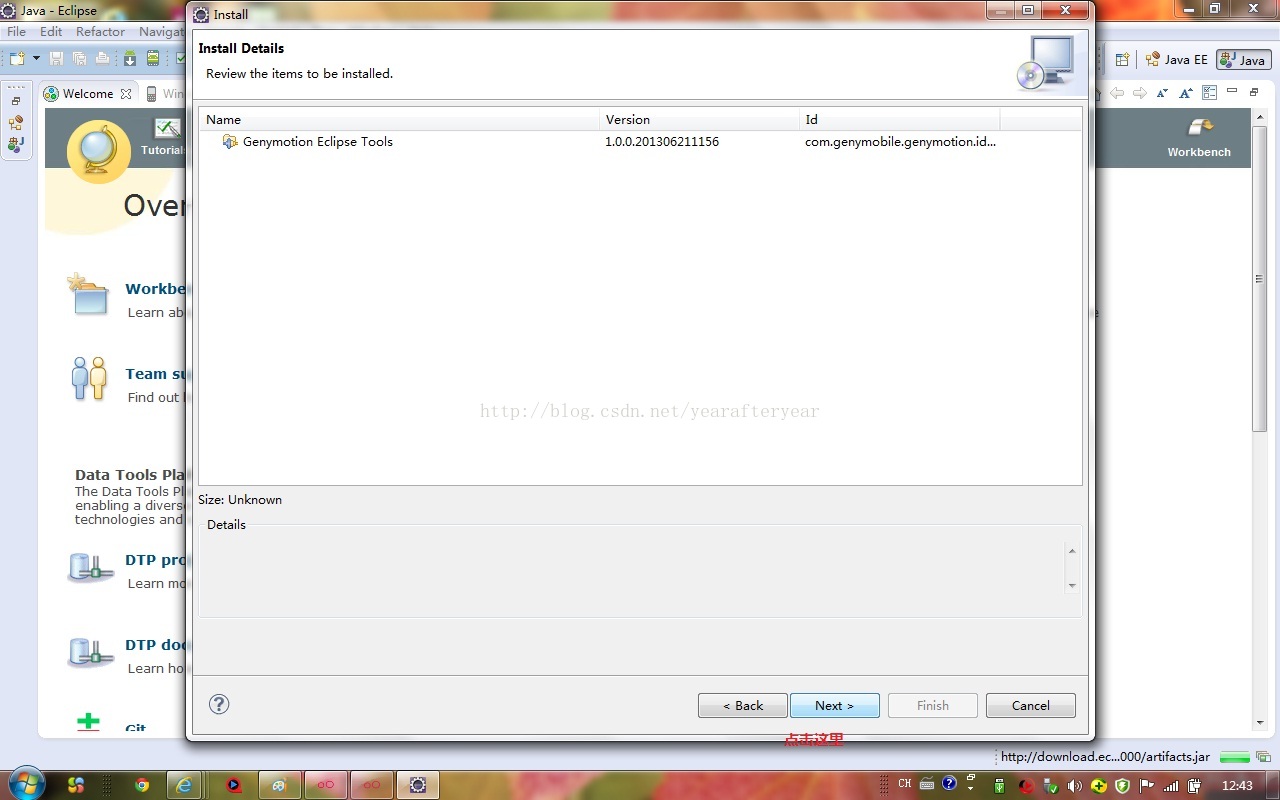The image size is (1280, 800).
Task: Click the Details box scroll up arrow
Action: (x=1072, y=551)
